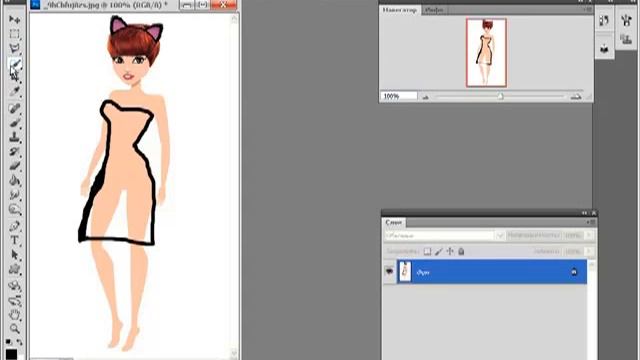Viewport: 640px width, 360px height.
Task: Open the lower-left collapsed dock panel icon
Action: tap(604, 49)
